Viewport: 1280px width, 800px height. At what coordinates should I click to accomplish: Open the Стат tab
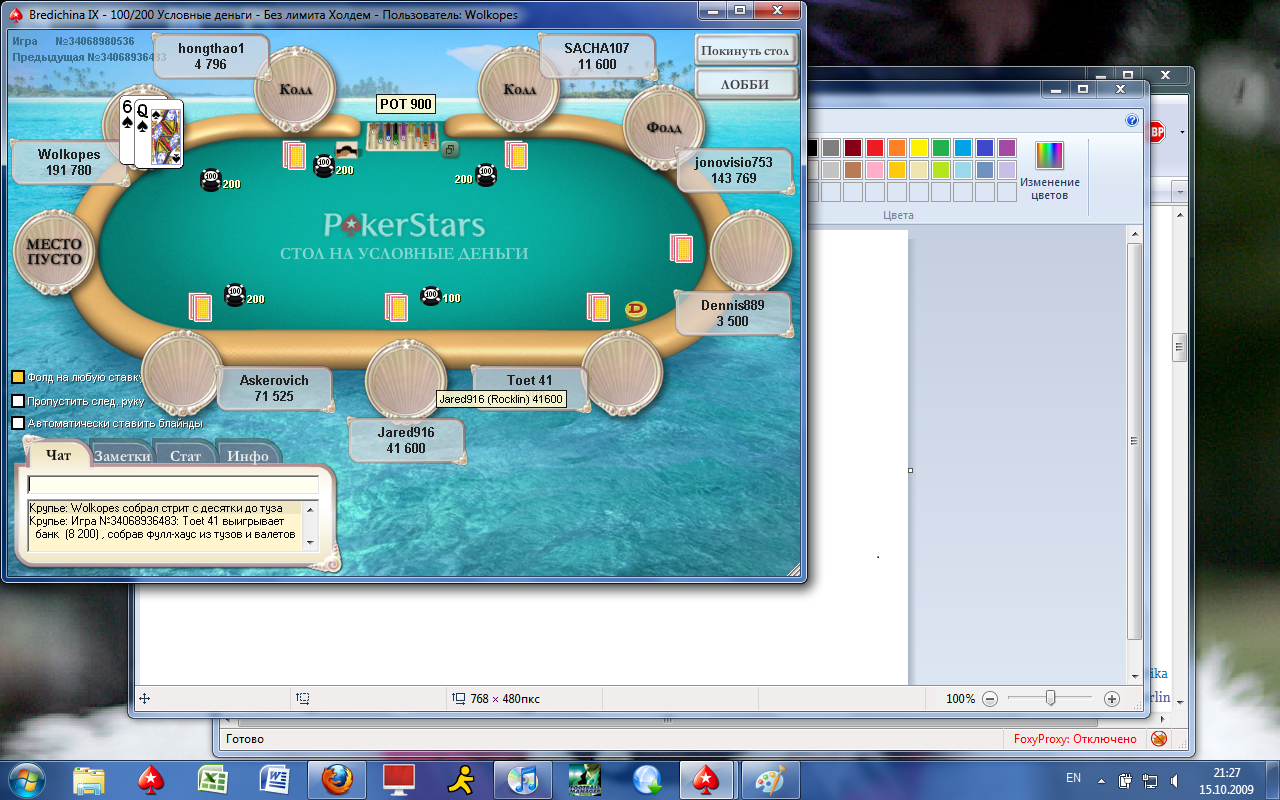pyautogui.click(x=185, y=455)
